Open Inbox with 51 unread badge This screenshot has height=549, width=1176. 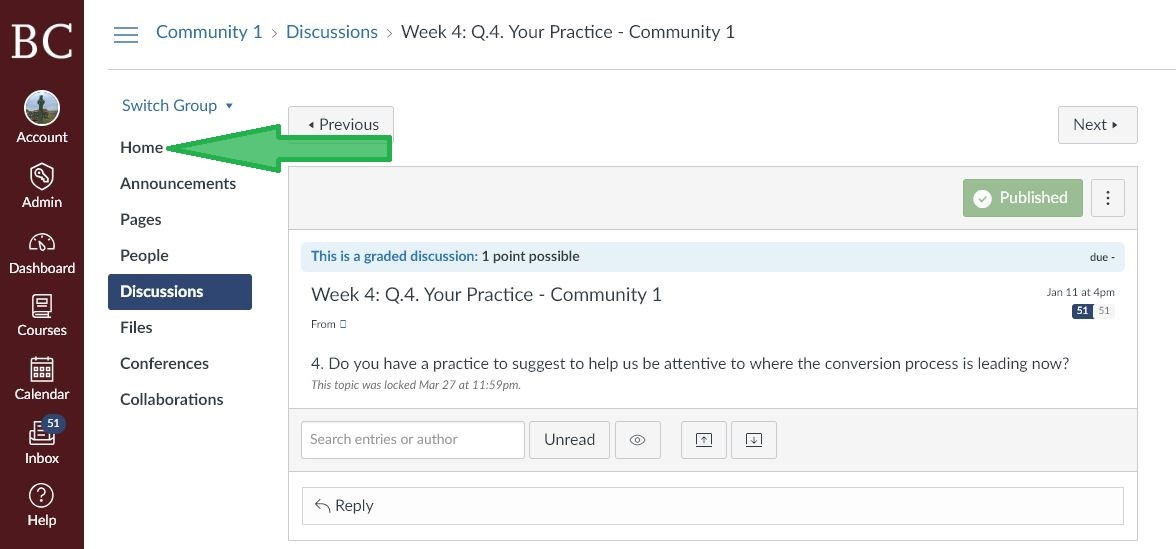point(42,434)
